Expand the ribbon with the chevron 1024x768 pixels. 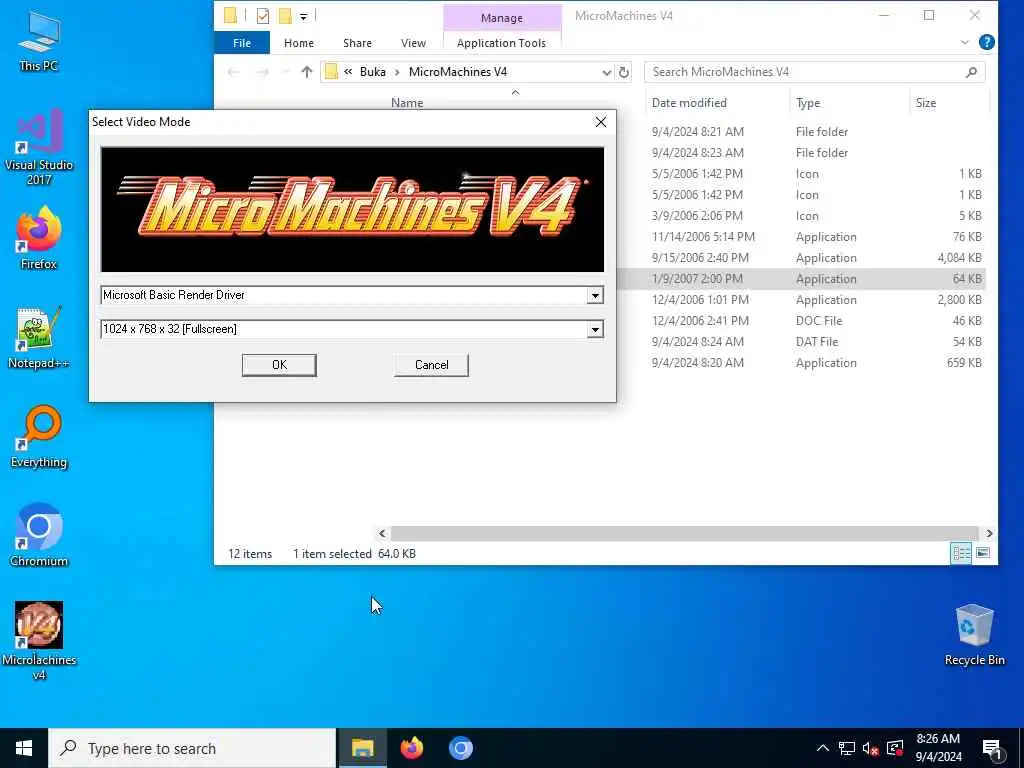[964, 42]
